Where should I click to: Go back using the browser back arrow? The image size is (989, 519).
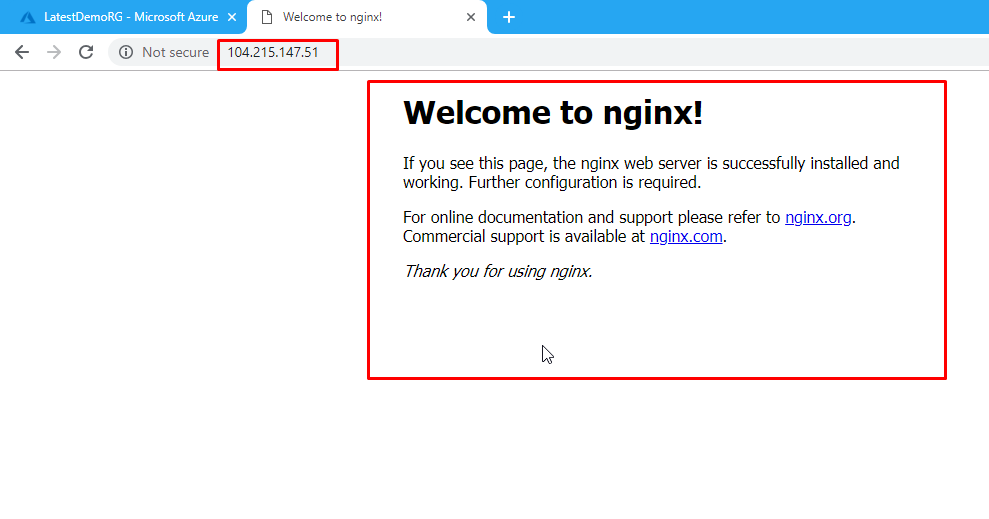click(22, 52)
